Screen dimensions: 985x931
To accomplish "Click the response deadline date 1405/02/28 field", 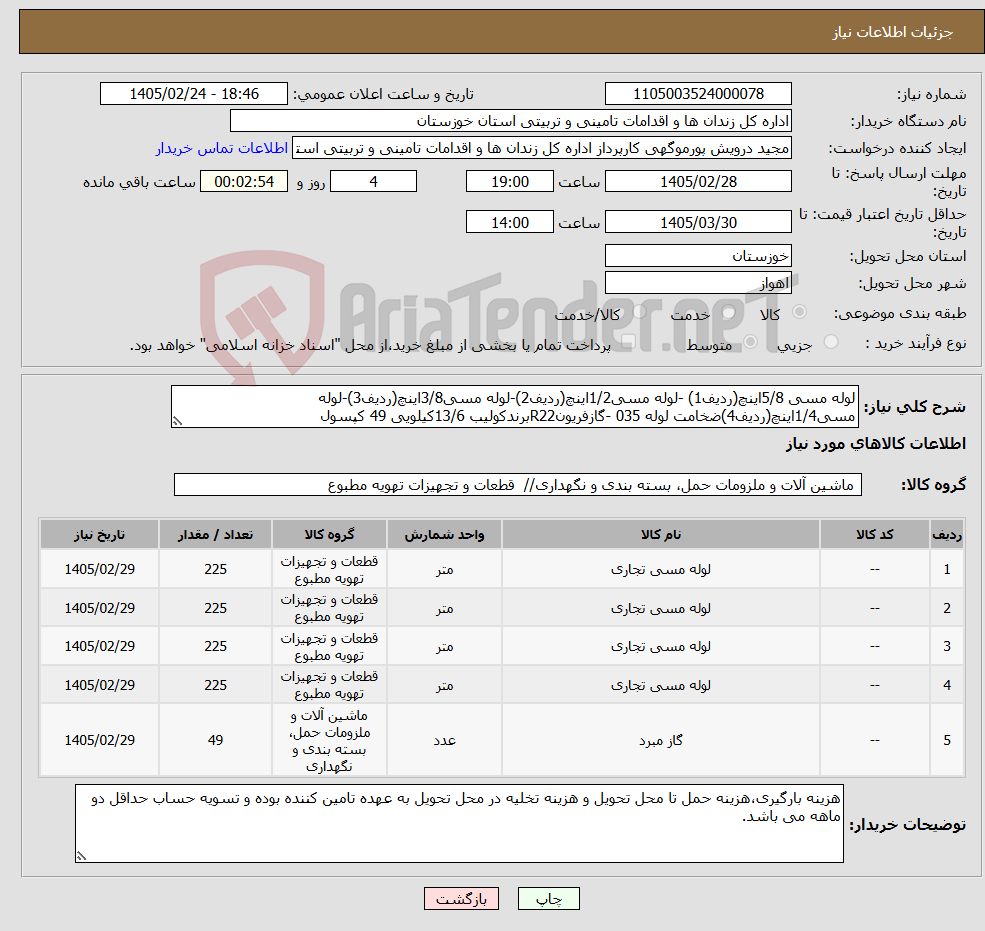I will [698, 182].
